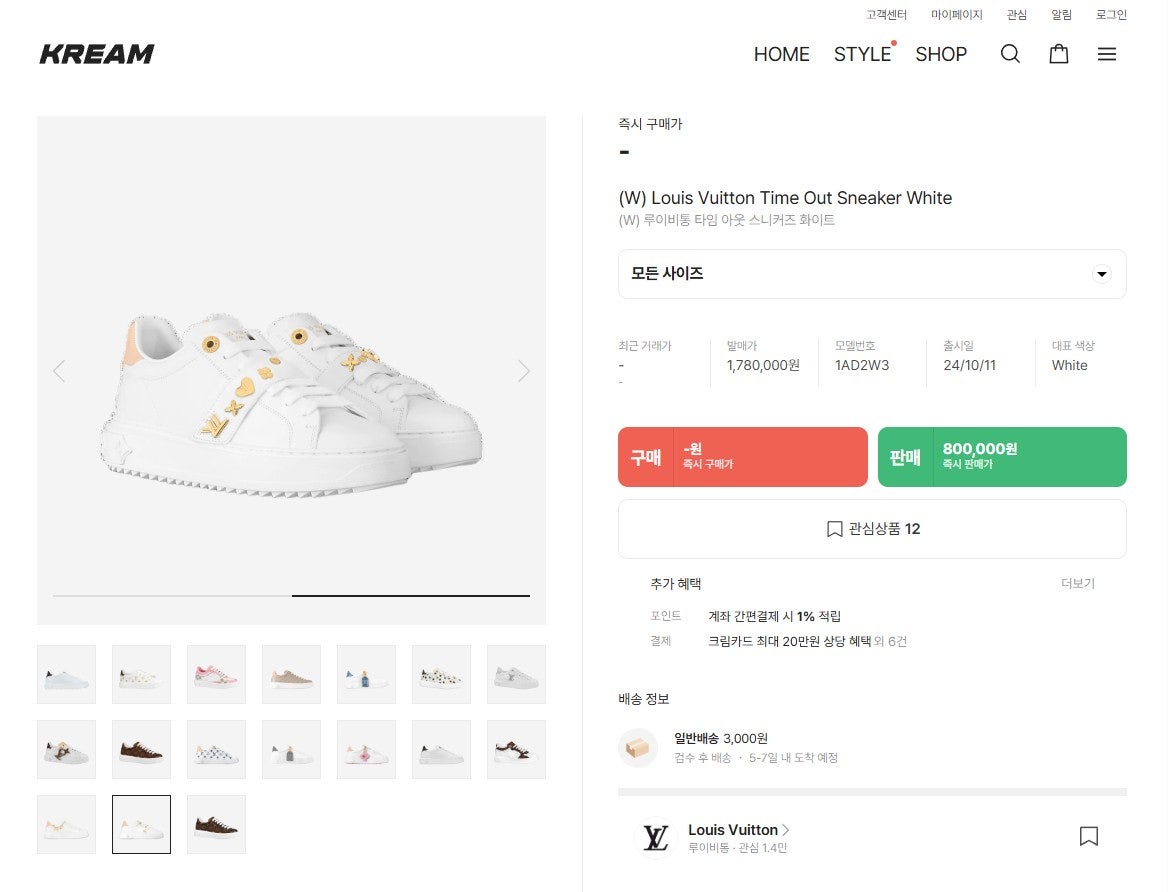1168x892 pixels.
Task: Expand 추가 혜택 with 더보기
Action: point(1078,583)
